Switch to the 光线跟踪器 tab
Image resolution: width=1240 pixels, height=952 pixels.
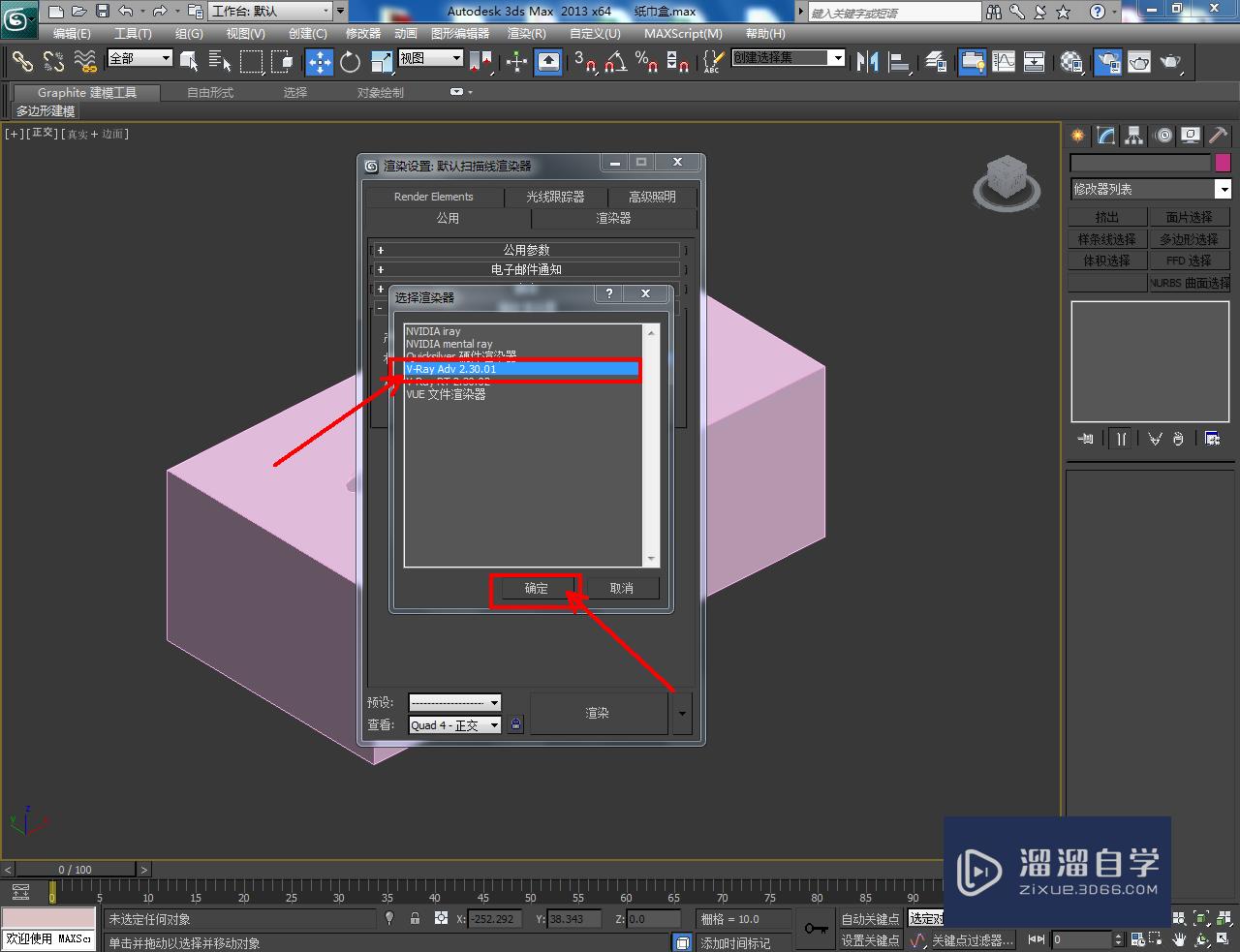pos(555,197)
